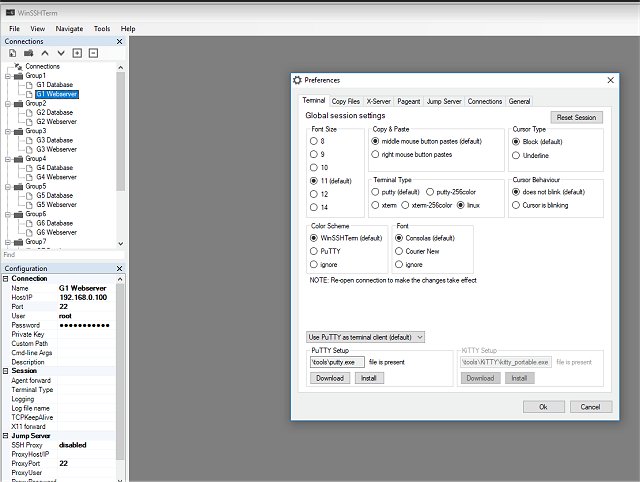This screenshot has width=640, height=482.
Task: Switch to the X-Server tab
Action: pyautogui.click(x=378, y=101)
